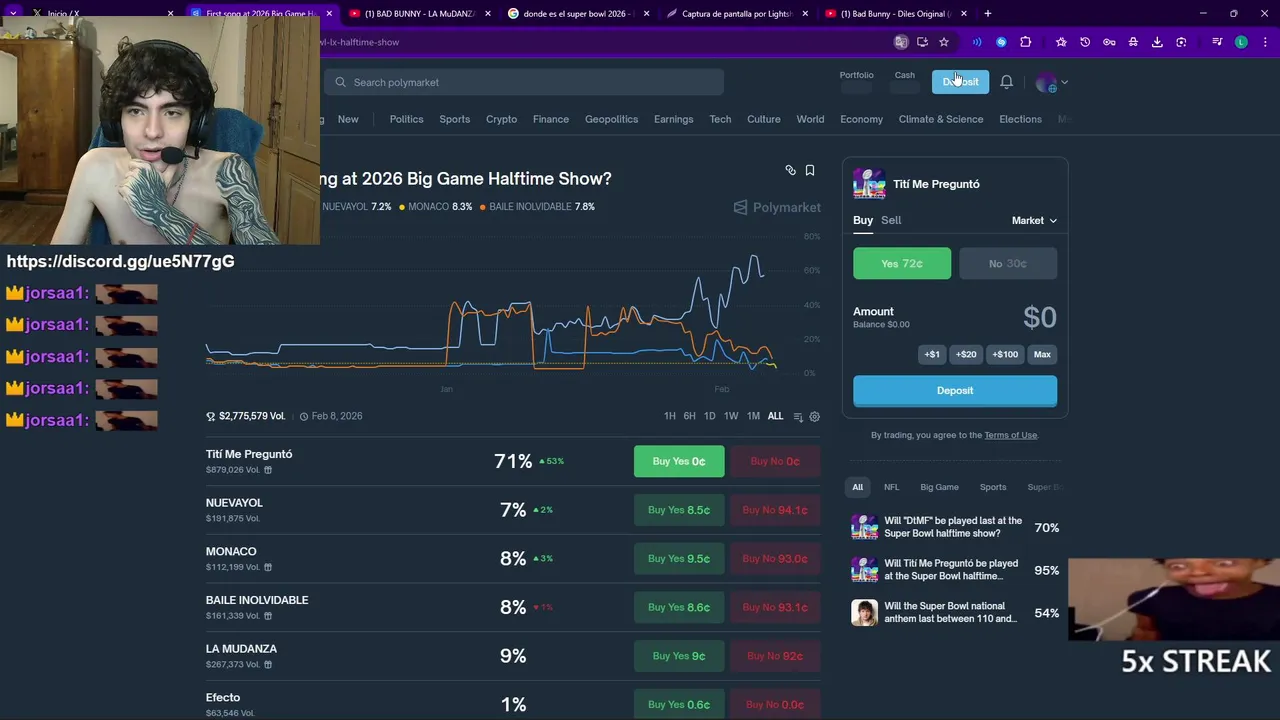Switch to 'donde es el super bowl 2026' tab

tap(579, 14)
